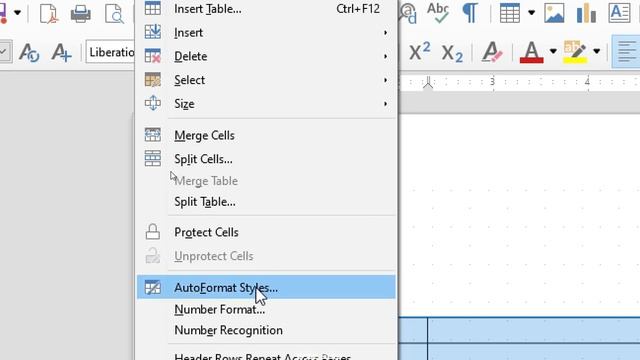The image size is (640, 360).
Task: Choose Protect Cells menu item
Action: 266,232
